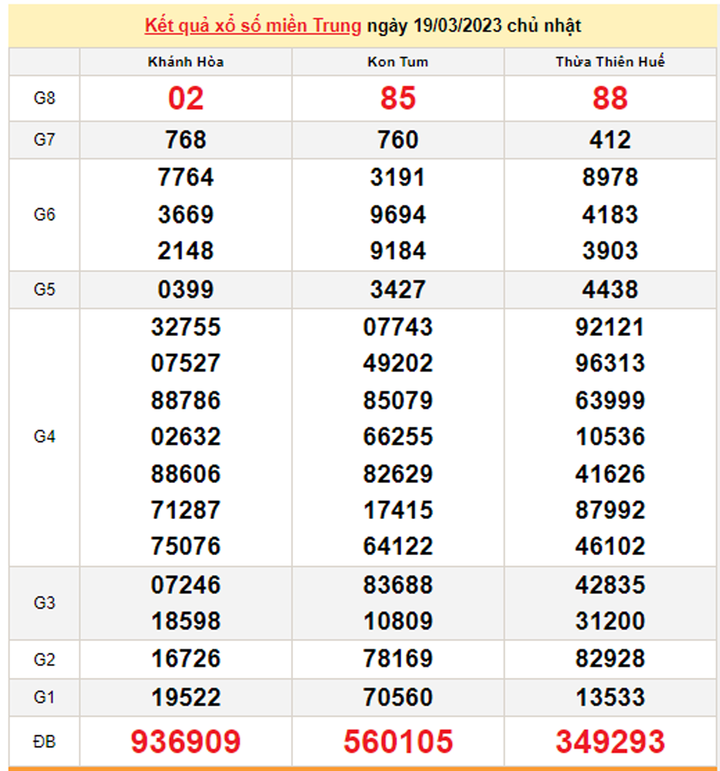This screenshot has width=720, height=771.
Task: Click G7 value 760
Action: tap(398, 140)
